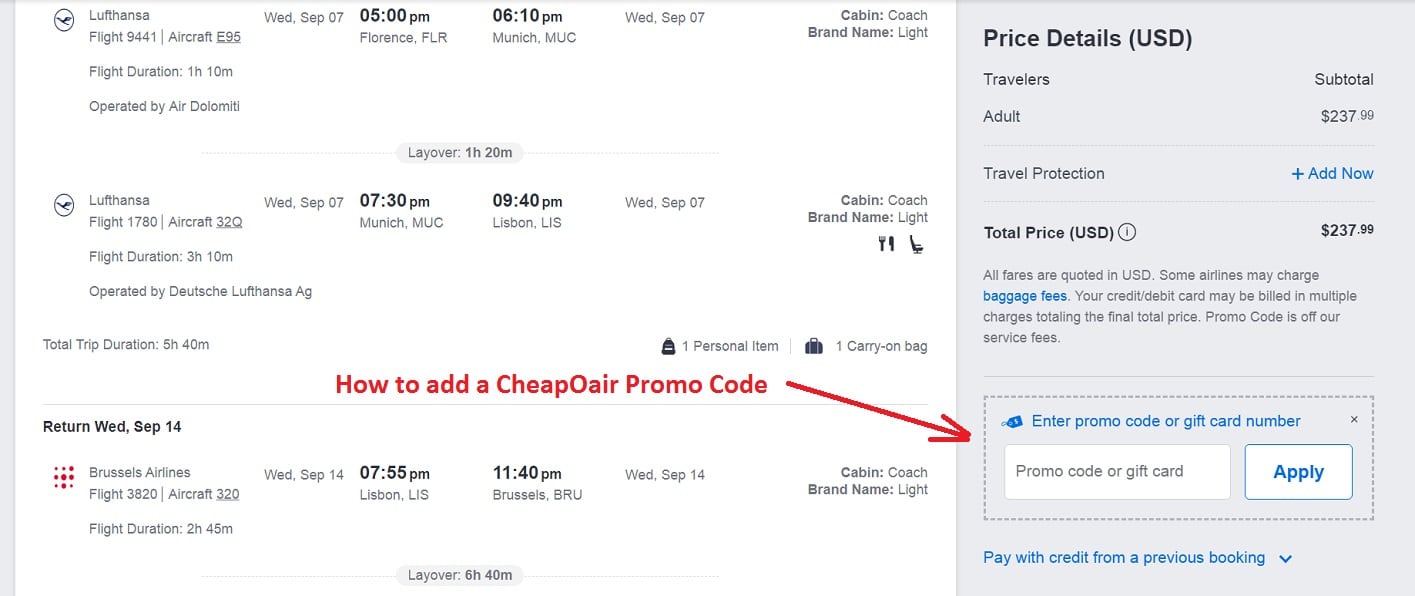The height and width of the screenshot is (596, 1415).
Task: Click the Brussels Airlines logo icon
Action: pos(63,478)
